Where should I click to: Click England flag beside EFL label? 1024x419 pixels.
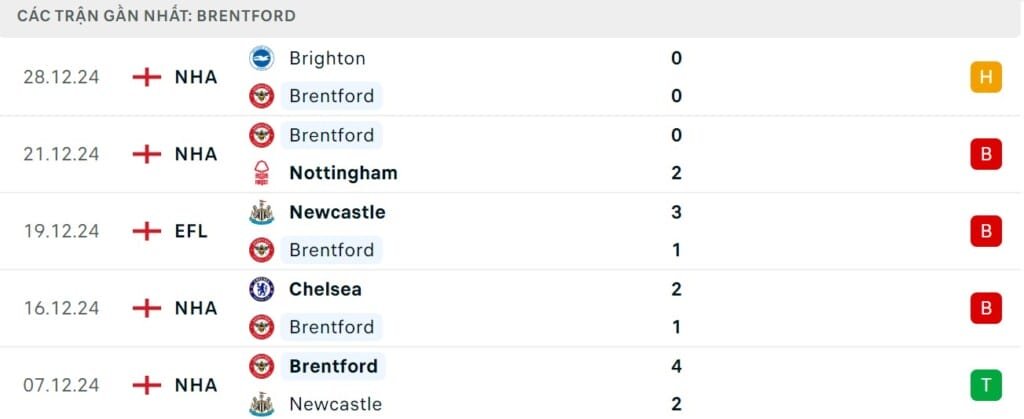coord(147,231)
